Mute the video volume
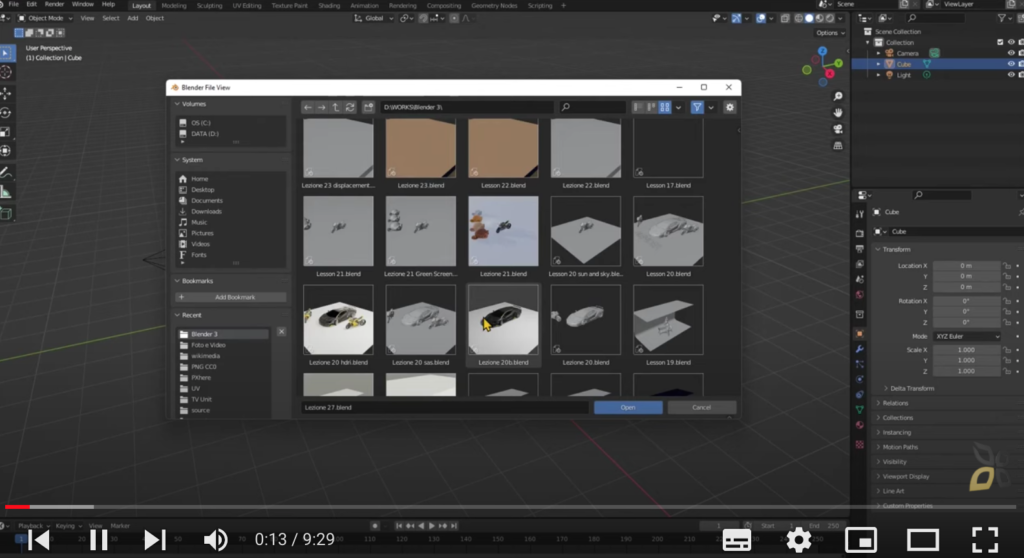 215,540
